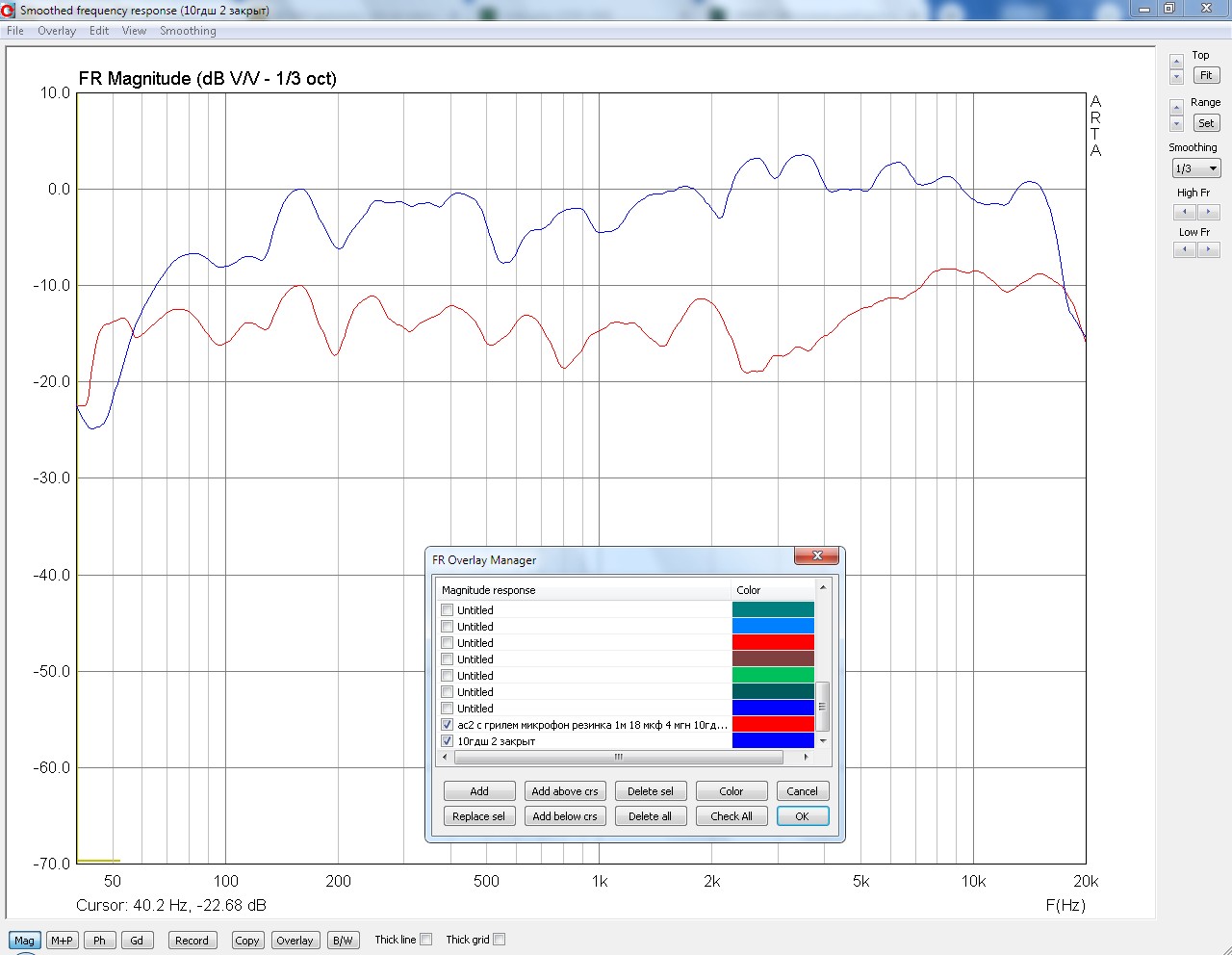Click red swatch of 'ac2 с грилем' row

coord(773,724)
